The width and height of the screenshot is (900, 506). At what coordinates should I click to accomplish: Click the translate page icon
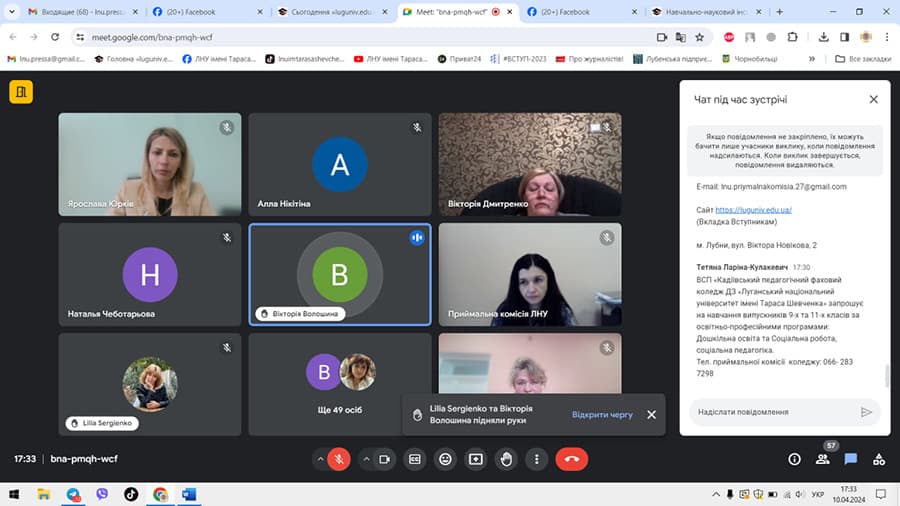681,37
